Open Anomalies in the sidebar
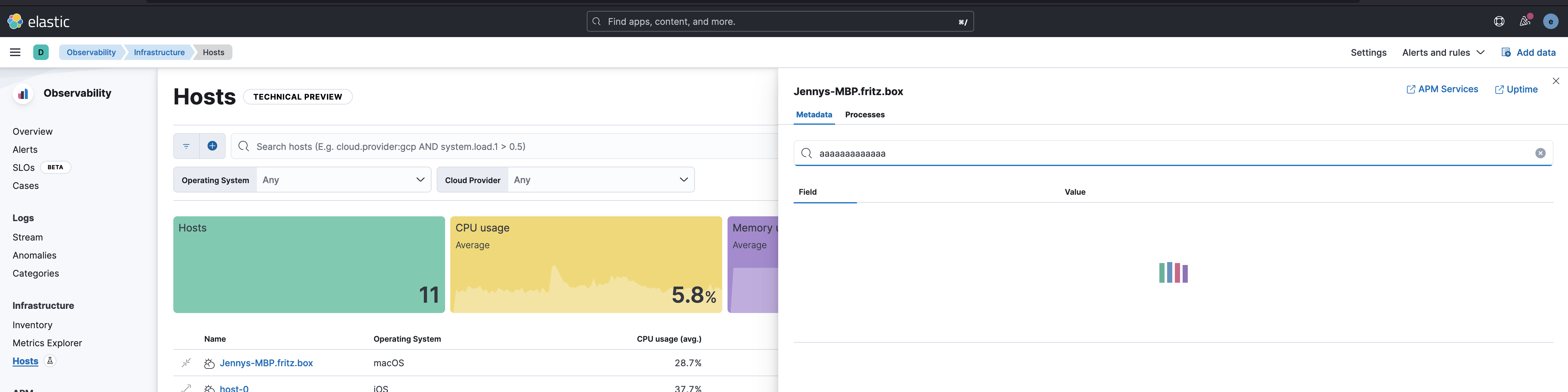The width and height of the screenshot is (1568, 392). [x=34, y=255]
